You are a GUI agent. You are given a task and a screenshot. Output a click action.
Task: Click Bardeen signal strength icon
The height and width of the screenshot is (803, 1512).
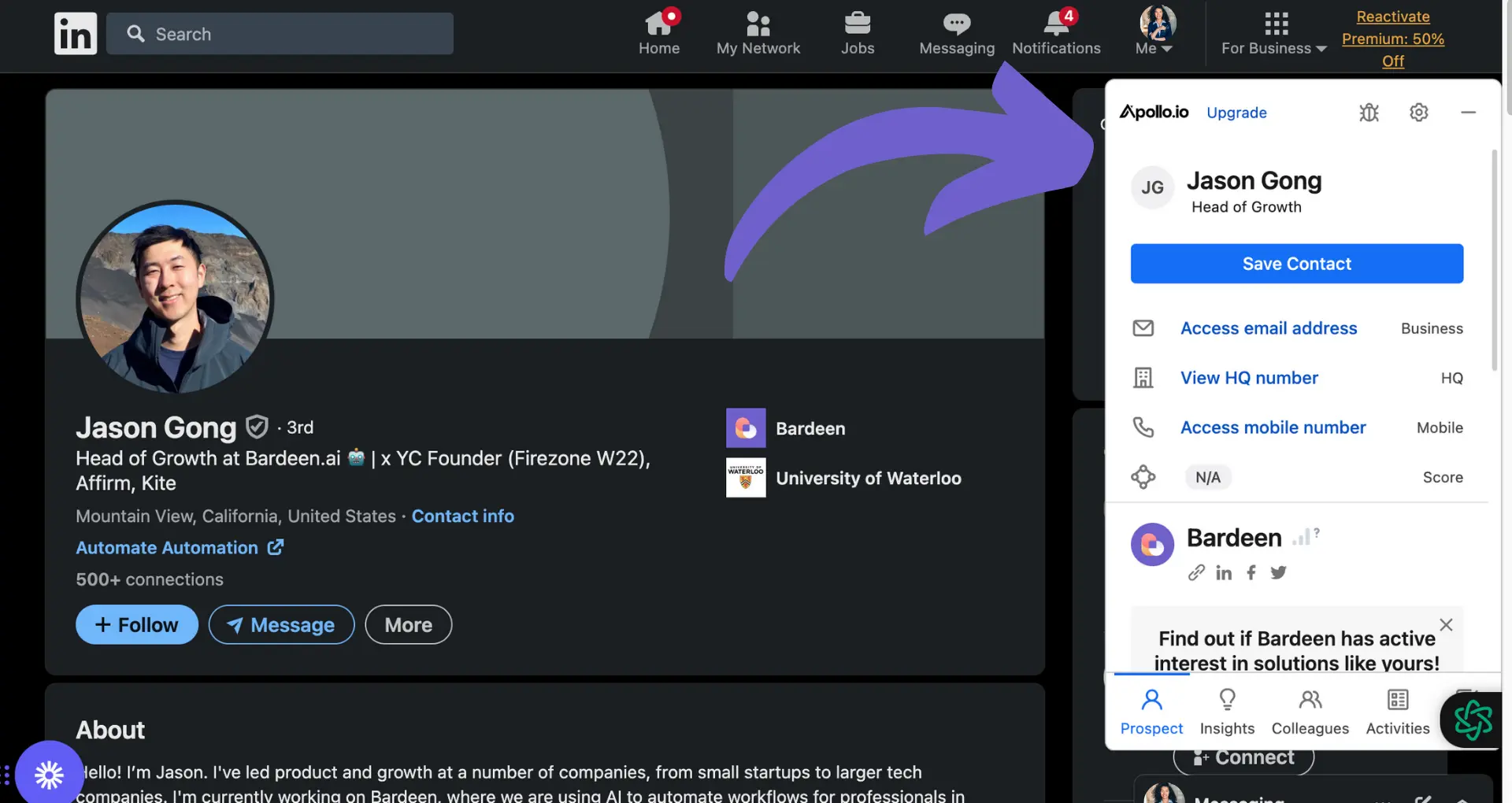1305,536
